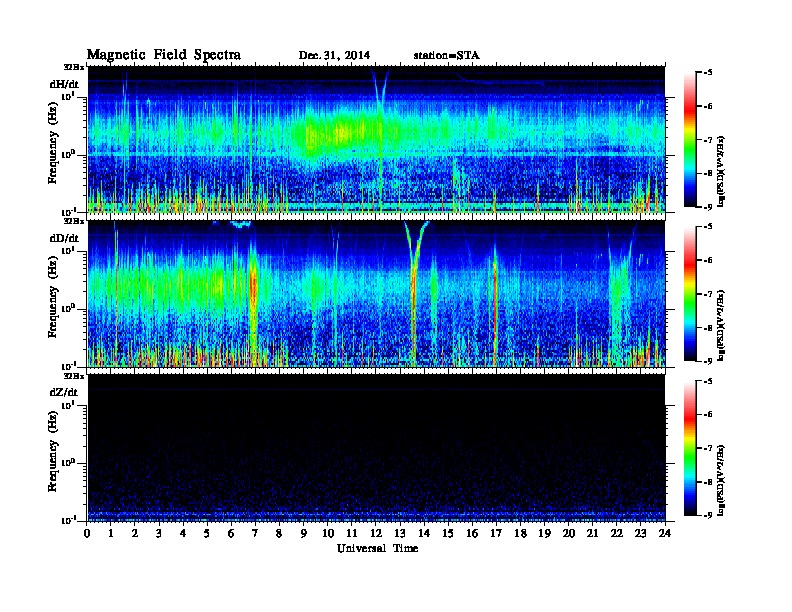This screenshot has height=612, width=792.
Task: Click hour 9 on the Universal Time axis
Action: [304, 533]
